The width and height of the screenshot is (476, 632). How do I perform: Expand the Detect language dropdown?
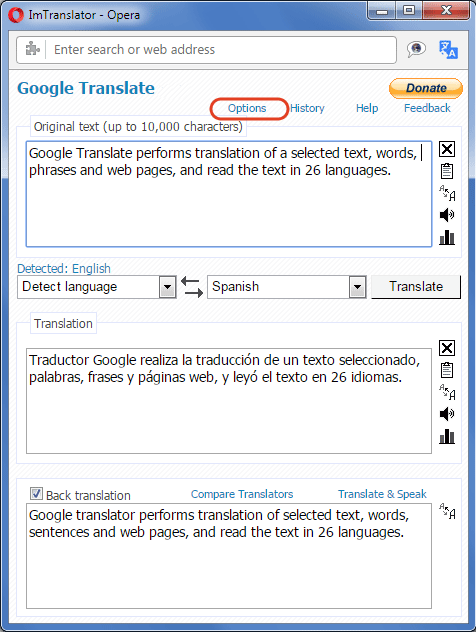[167, 287]
